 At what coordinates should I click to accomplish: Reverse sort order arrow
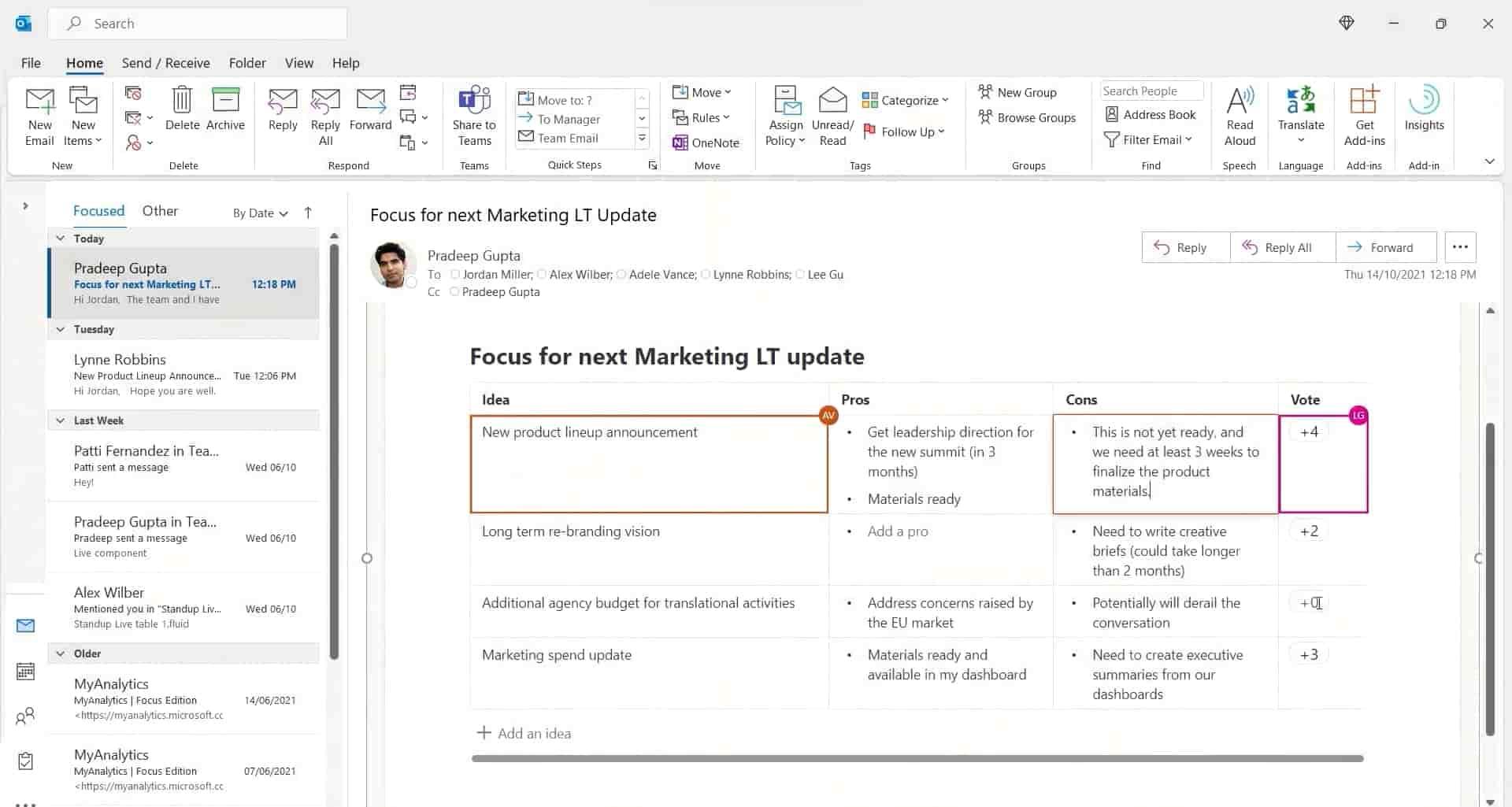point(308,212)
